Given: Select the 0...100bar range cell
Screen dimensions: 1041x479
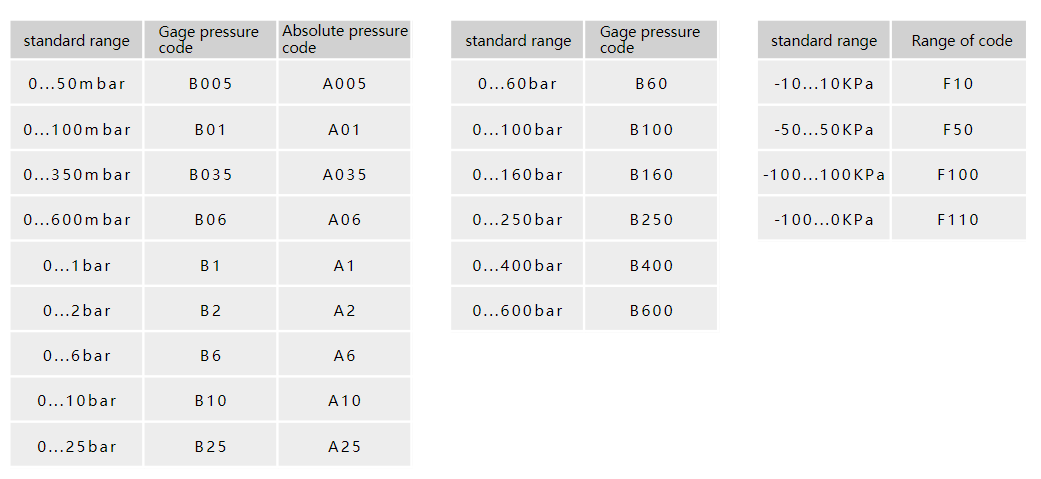Looking at the screenshot, I should [517, 130].
